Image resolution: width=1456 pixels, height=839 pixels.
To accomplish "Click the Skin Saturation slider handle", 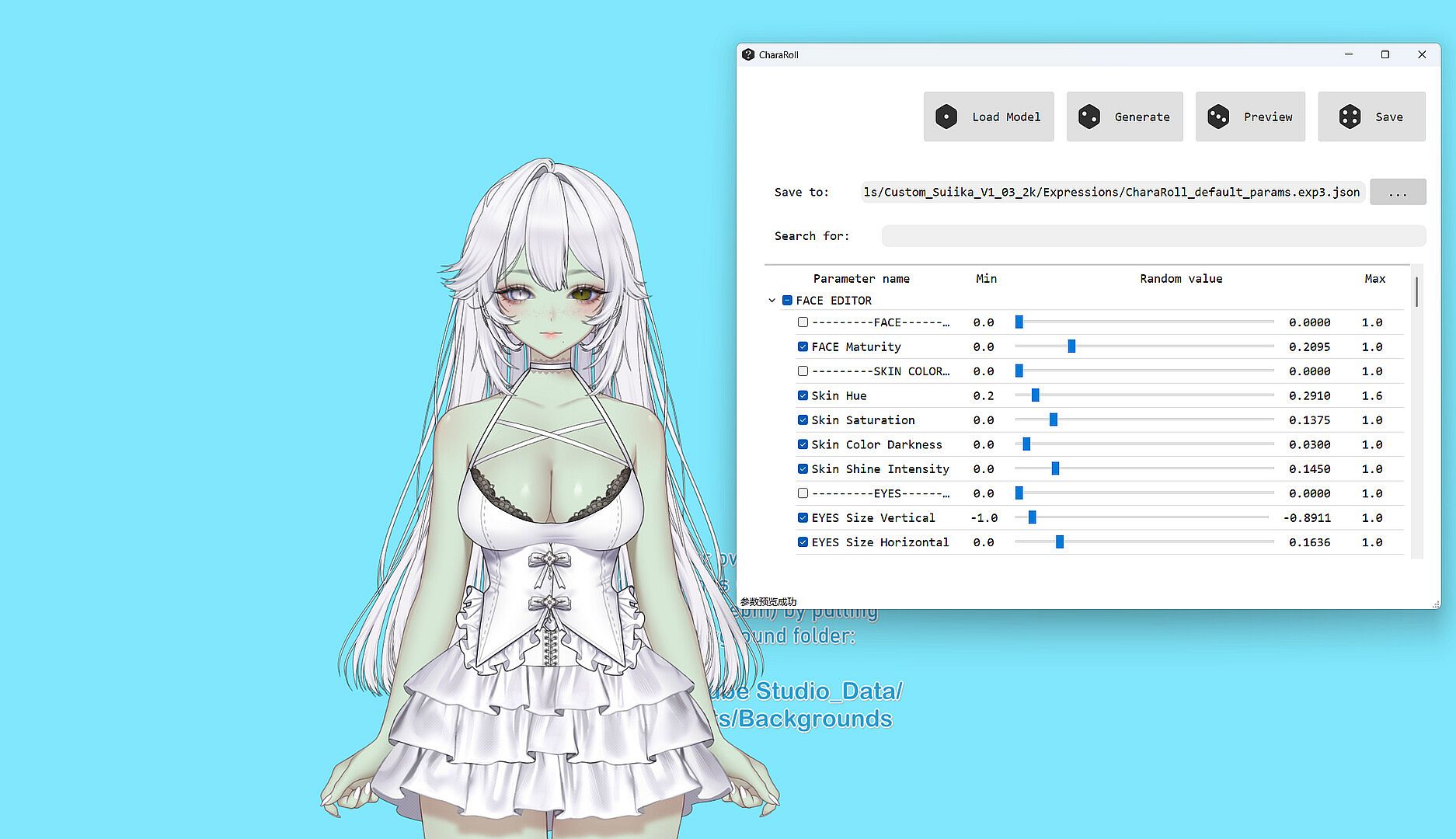I will coord(1054,420).
